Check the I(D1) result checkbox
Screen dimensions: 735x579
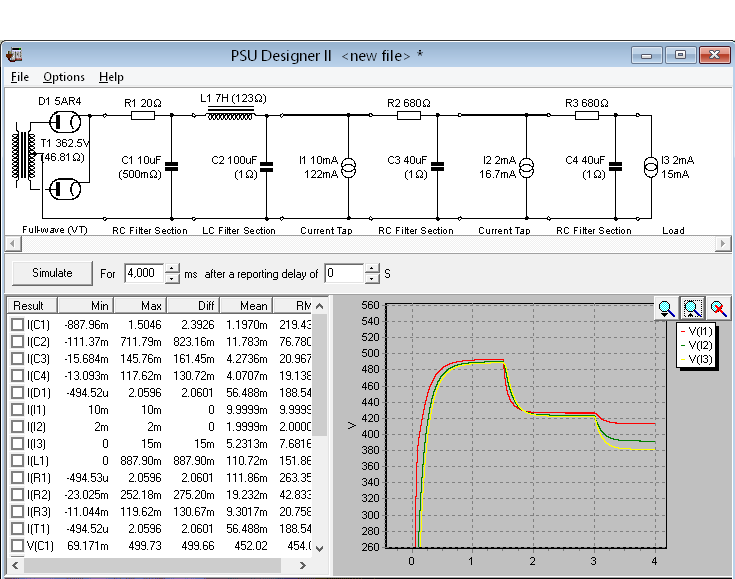(17, 392)
